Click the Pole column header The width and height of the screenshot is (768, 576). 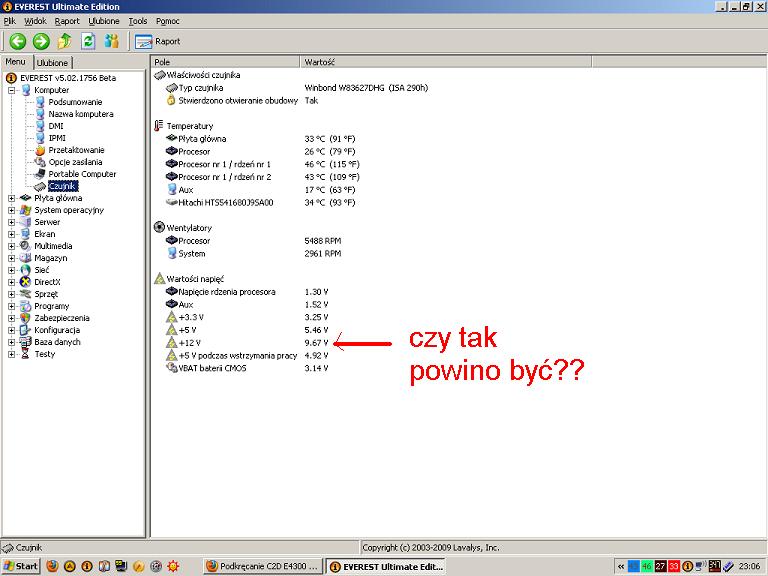(225, 62)
